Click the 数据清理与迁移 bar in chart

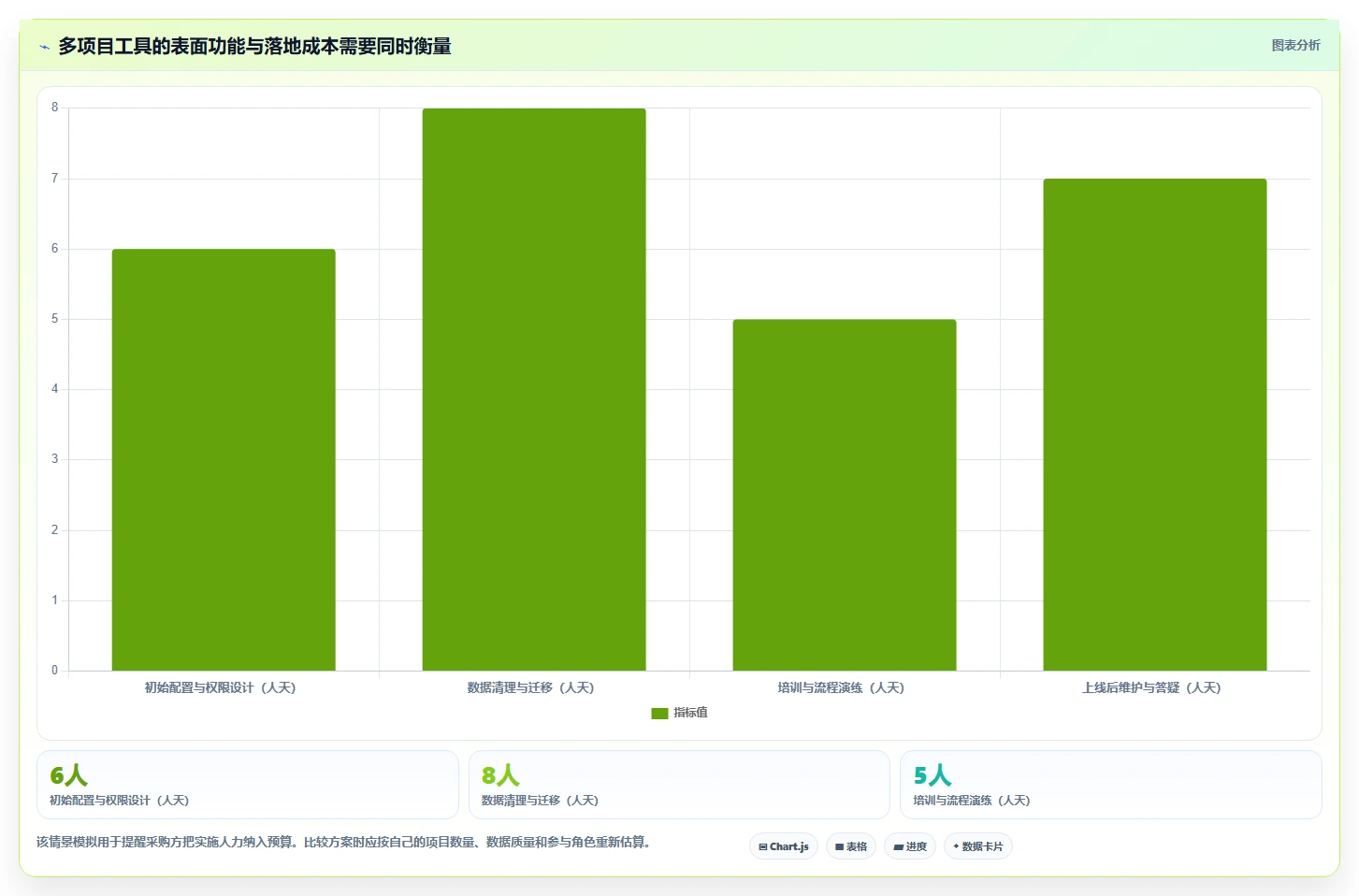[534, 389]
